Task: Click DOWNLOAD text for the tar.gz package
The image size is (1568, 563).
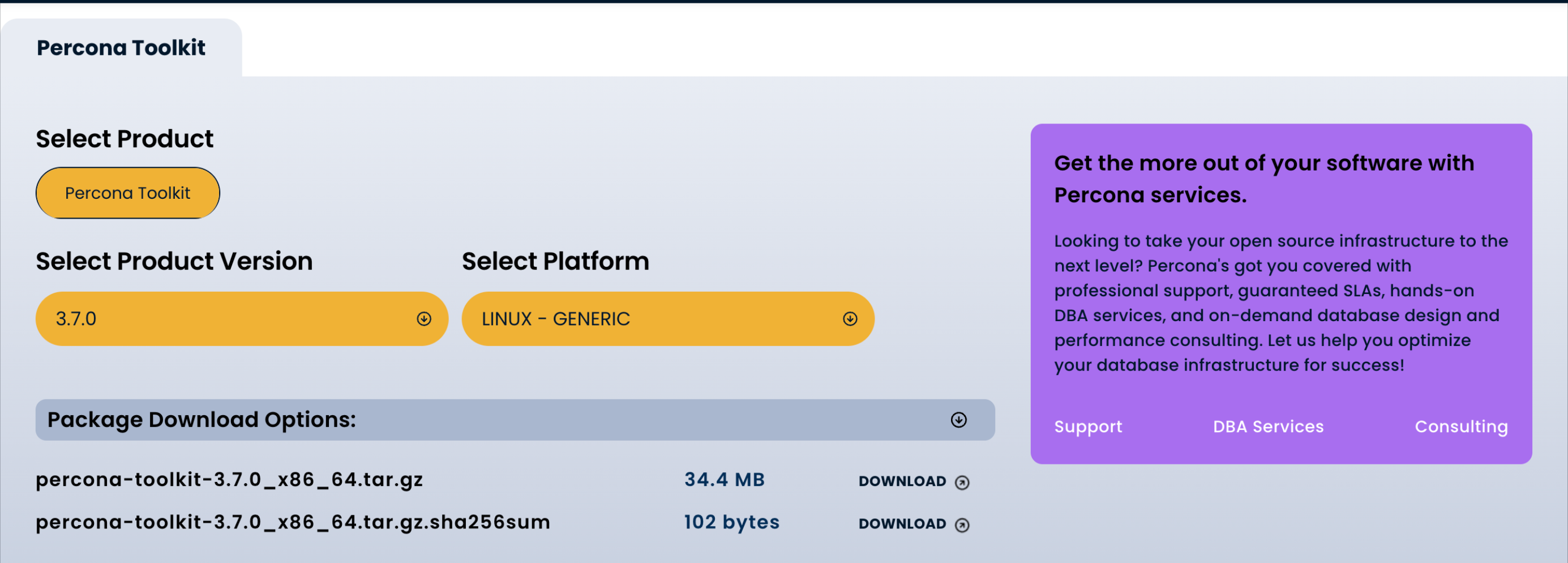Action: [902, 481]
